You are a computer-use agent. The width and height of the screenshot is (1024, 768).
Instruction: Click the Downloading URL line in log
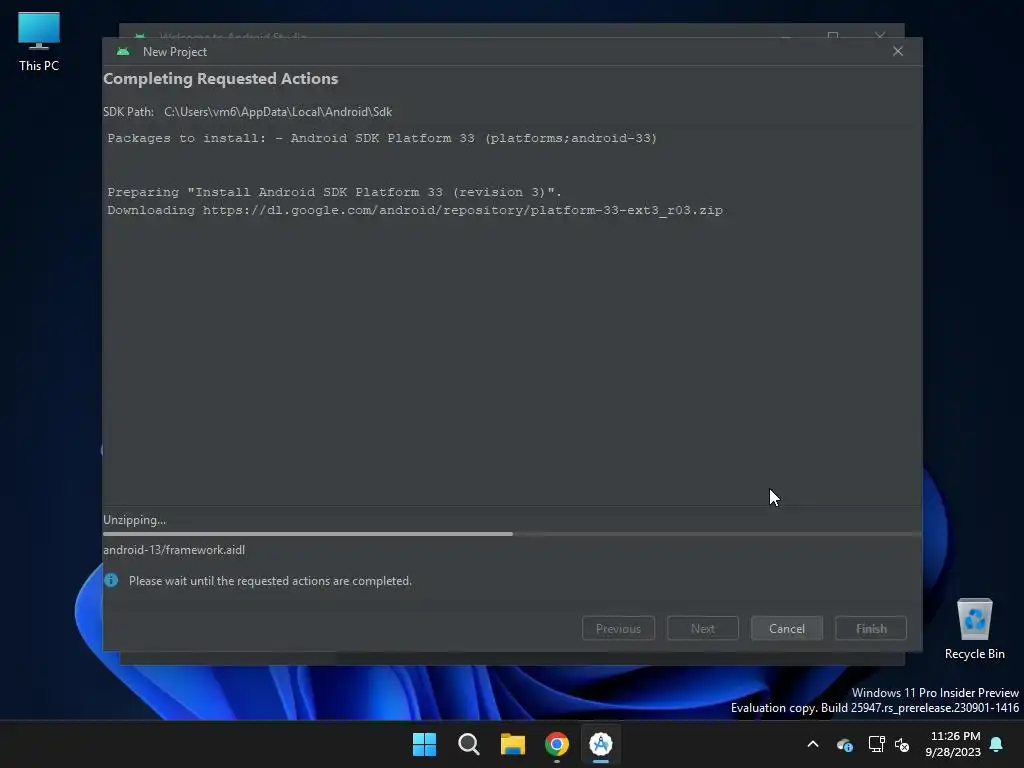pyautogui.click(x=415, y=210)
